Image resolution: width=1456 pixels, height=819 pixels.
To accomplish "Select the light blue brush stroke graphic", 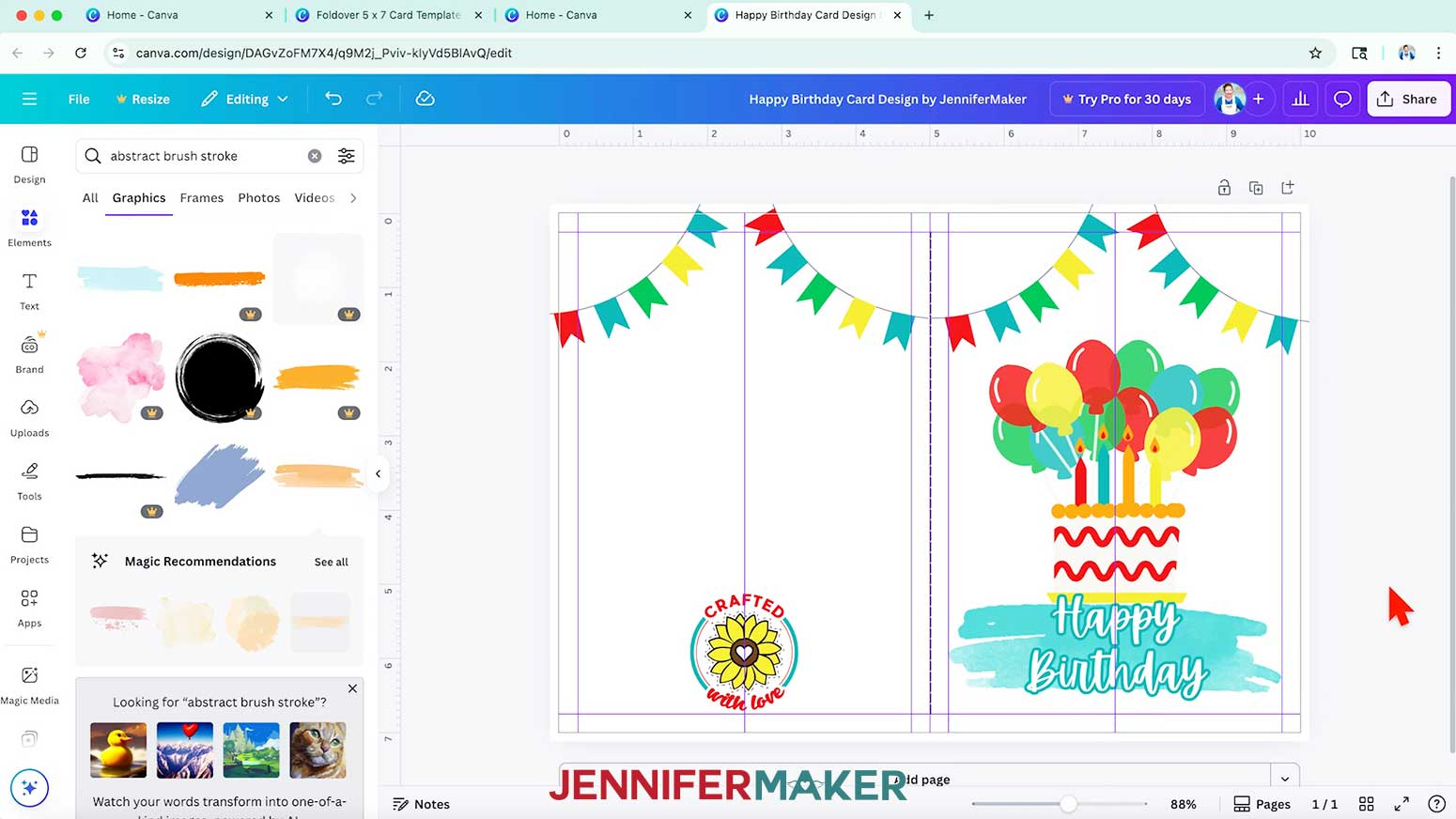I will pos(120,278).
